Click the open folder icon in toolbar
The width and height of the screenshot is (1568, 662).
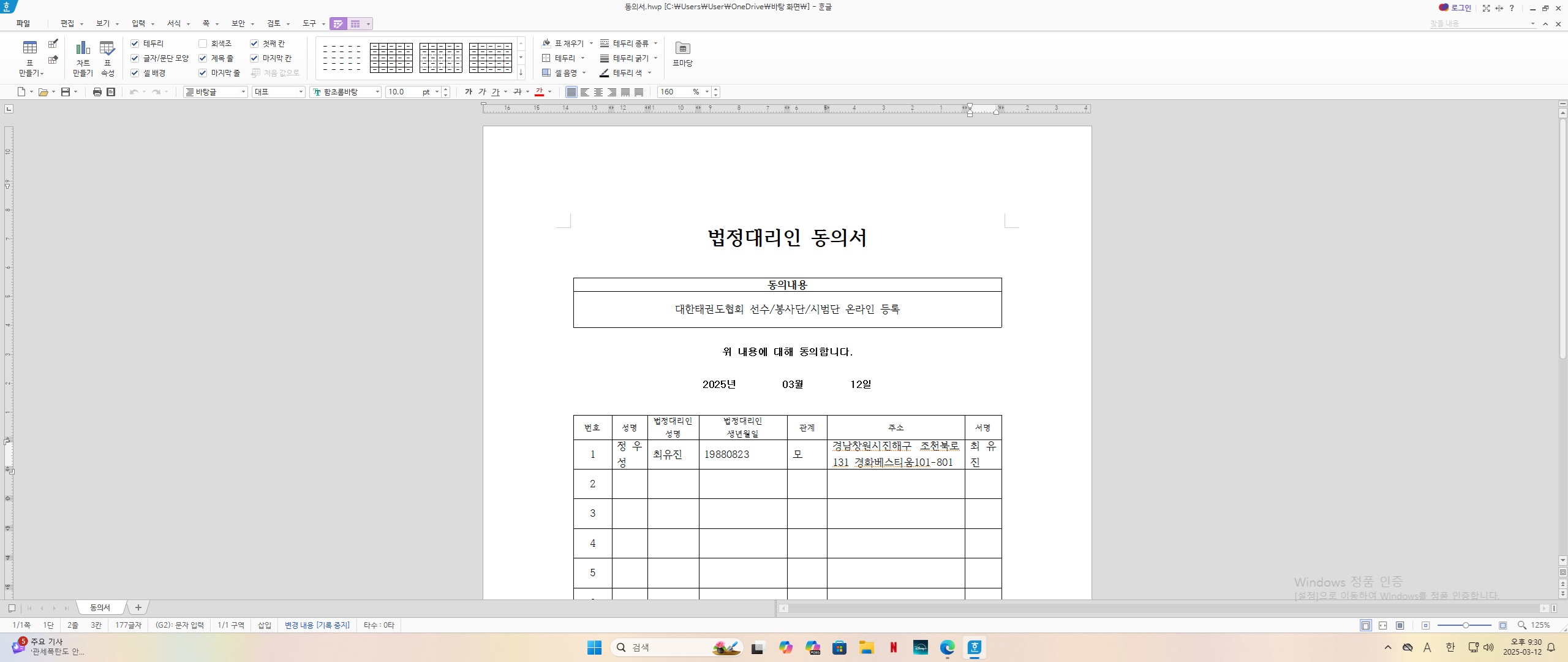point(43,92)
